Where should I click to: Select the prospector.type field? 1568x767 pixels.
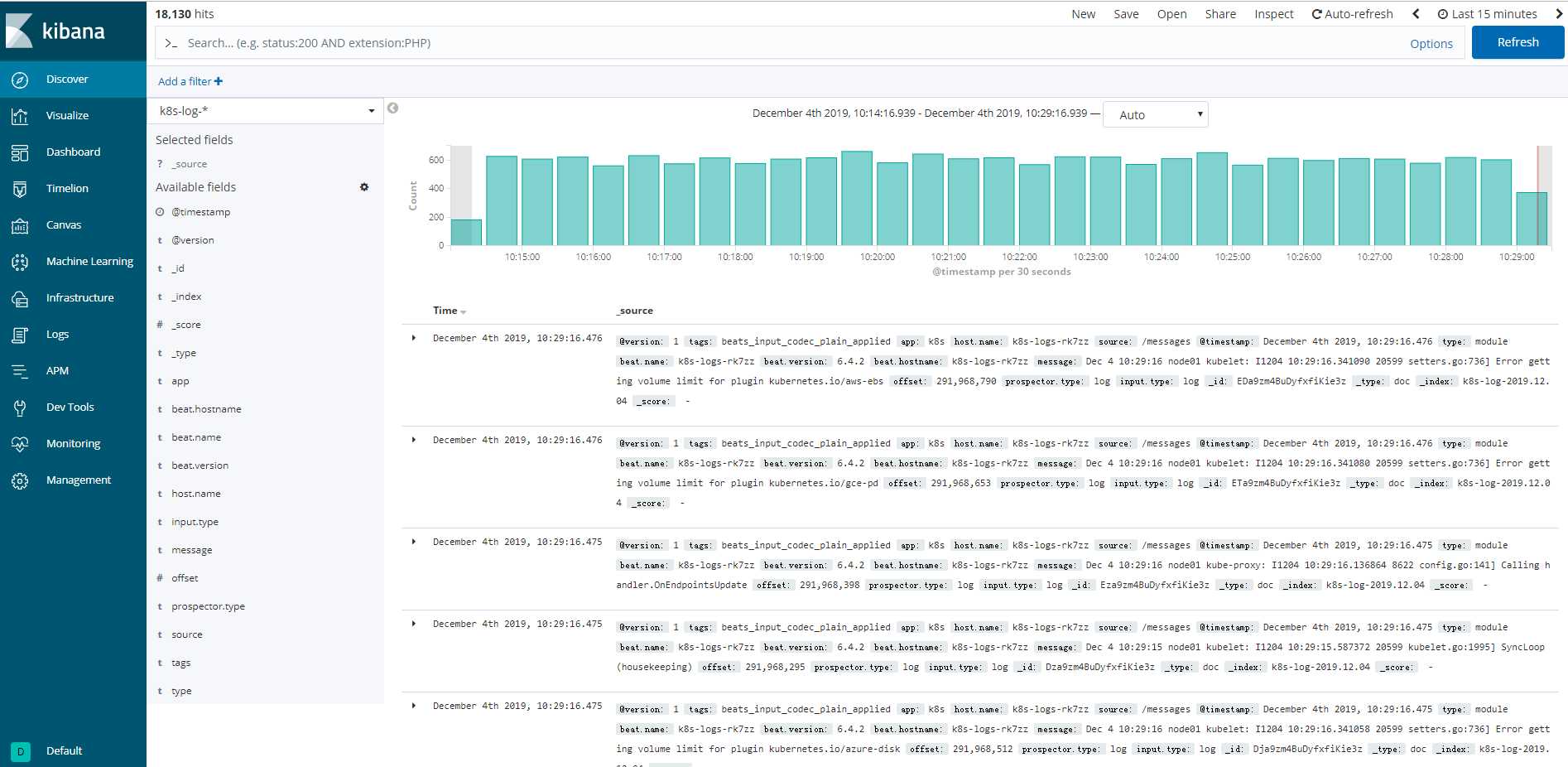(x=208, y=606)
